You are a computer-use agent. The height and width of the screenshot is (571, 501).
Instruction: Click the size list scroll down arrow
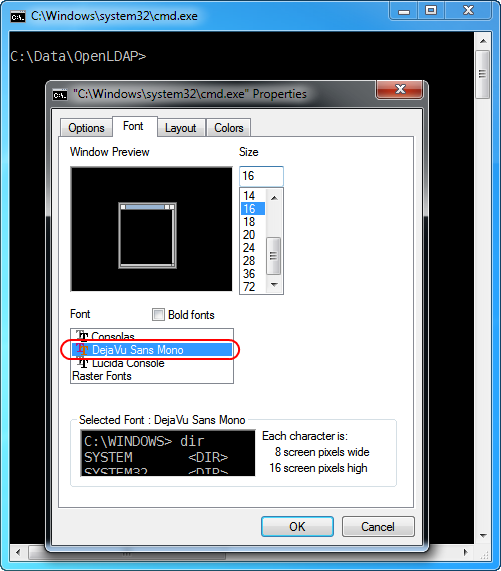click(274, 285)
